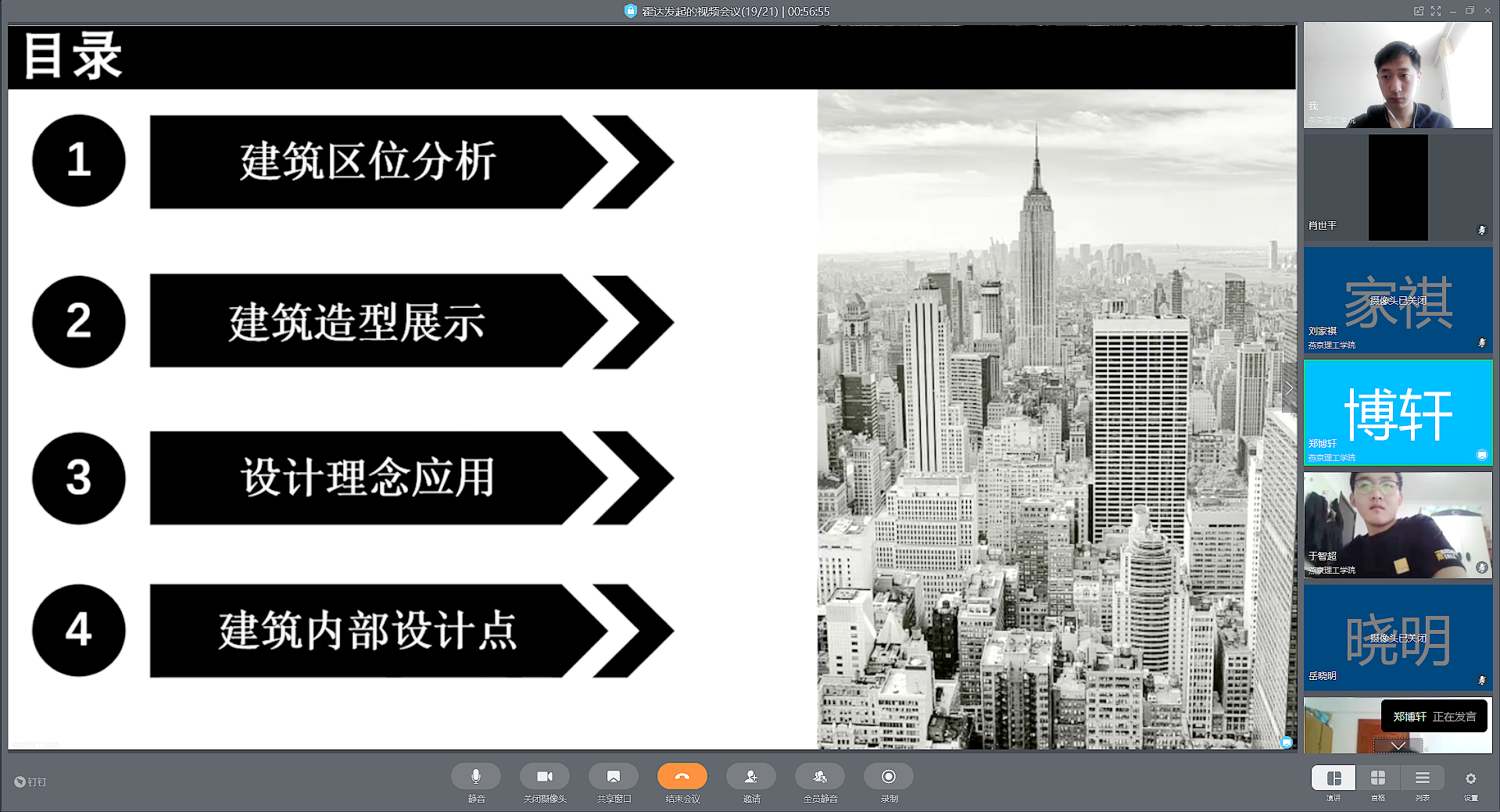Image resolution: width=1500 pixels, height=812 pixels.
Task: Click muted mic icon on 肖世平's tile
Action: click(1481, 230)
